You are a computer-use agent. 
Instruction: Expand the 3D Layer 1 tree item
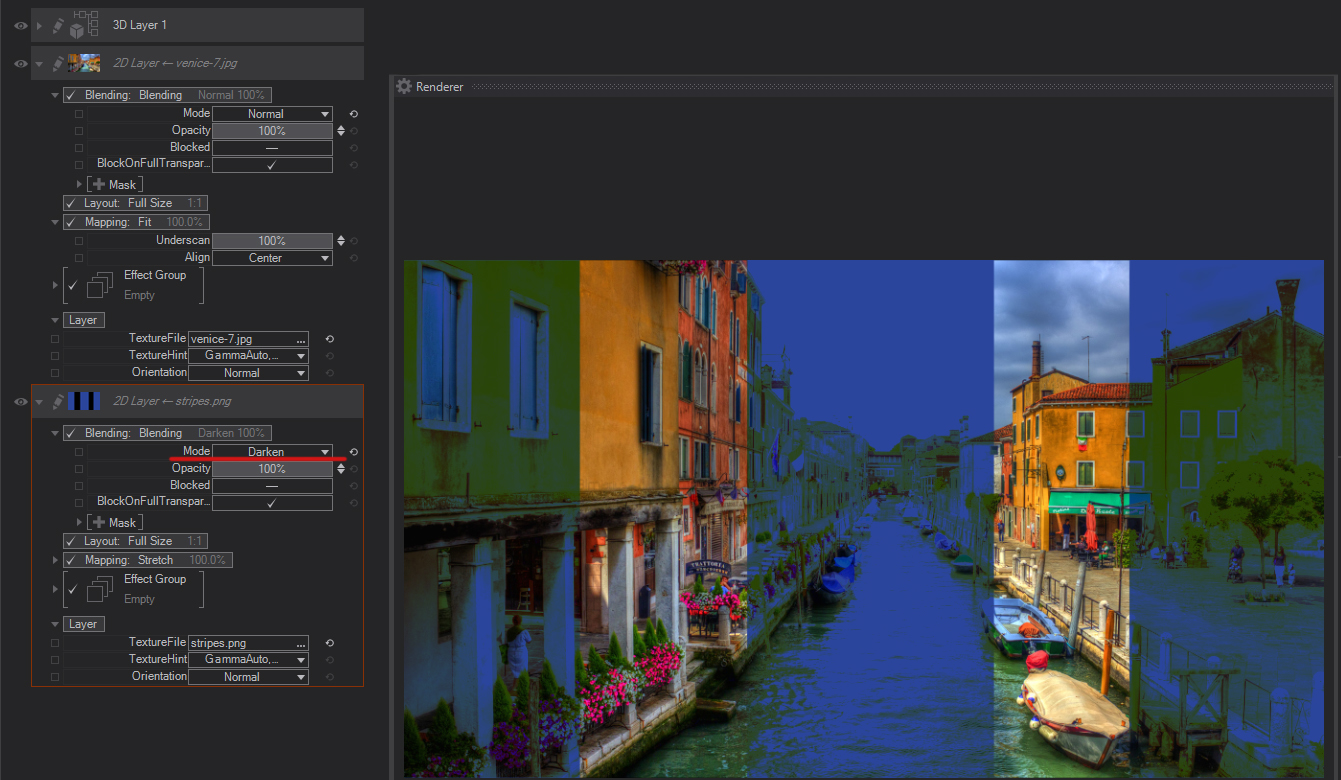[40, 25]
